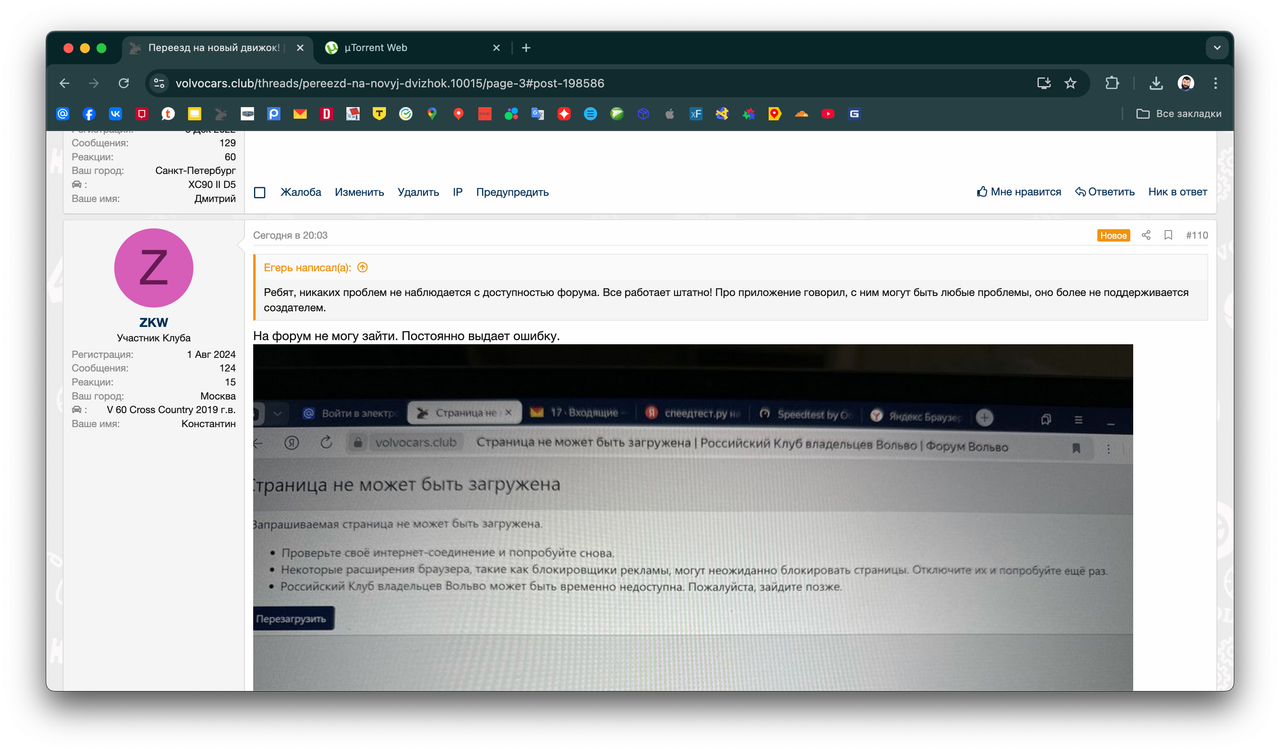This screenshot has width=1280, height=752.
Task: Open the attached error screenshot image
Action: tap(693, 518)
